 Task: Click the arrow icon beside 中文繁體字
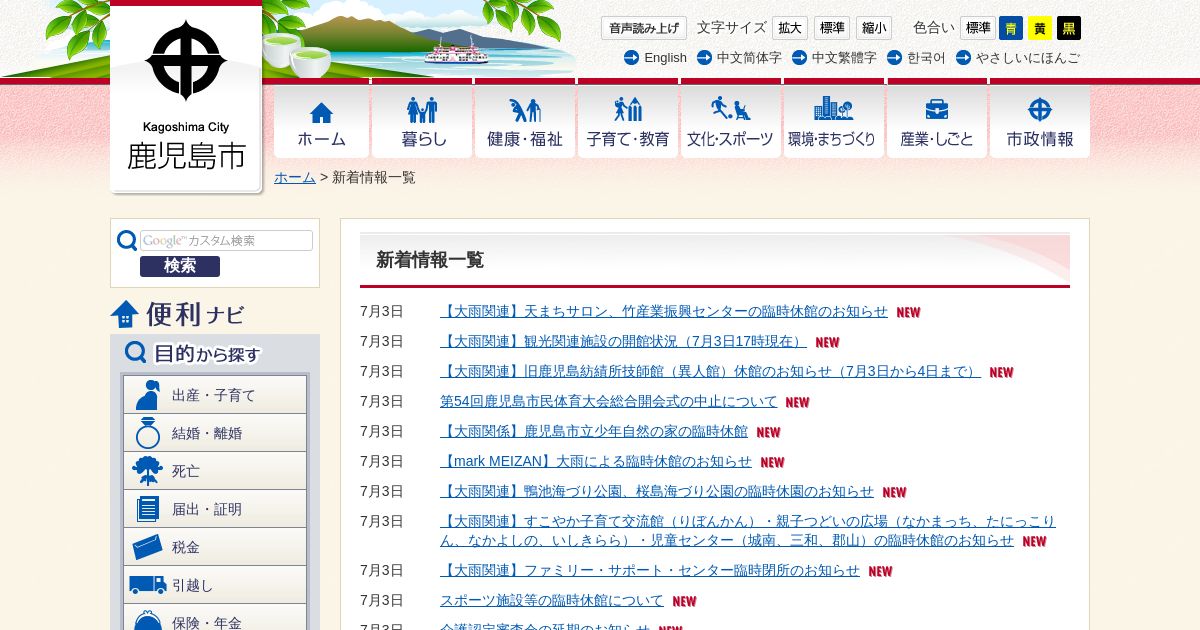[x=799, y=58]
